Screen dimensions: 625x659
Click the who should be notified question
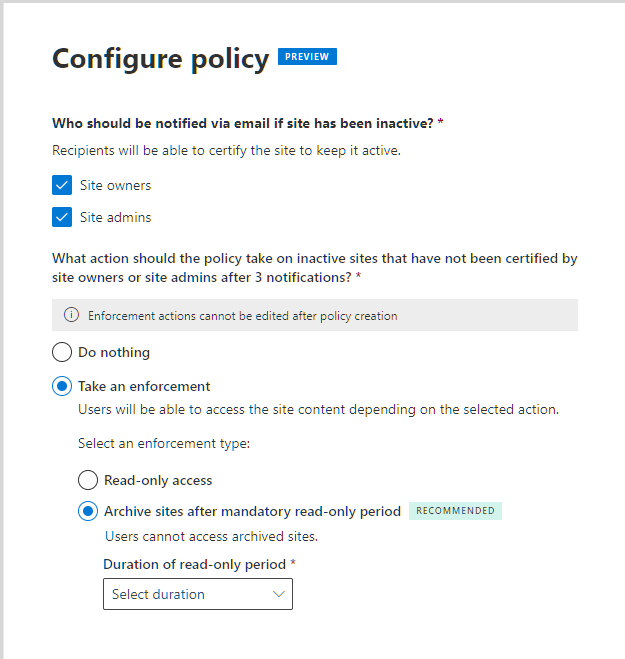point(244,123)
